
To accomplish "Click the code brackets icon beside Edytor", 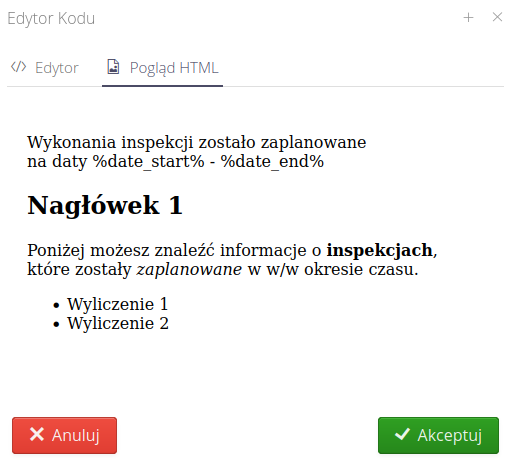I will click(x=18, y=67).
